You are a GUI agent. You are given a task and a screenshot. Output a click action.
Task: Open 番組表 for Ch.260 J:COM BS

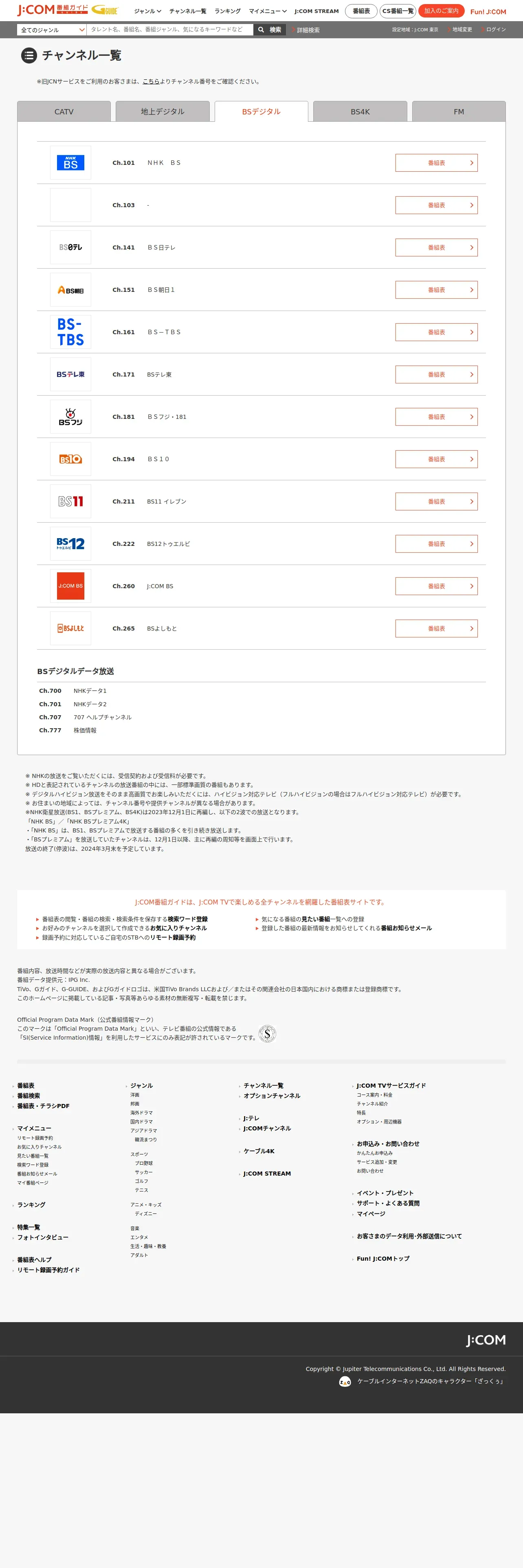pos(437,586)
